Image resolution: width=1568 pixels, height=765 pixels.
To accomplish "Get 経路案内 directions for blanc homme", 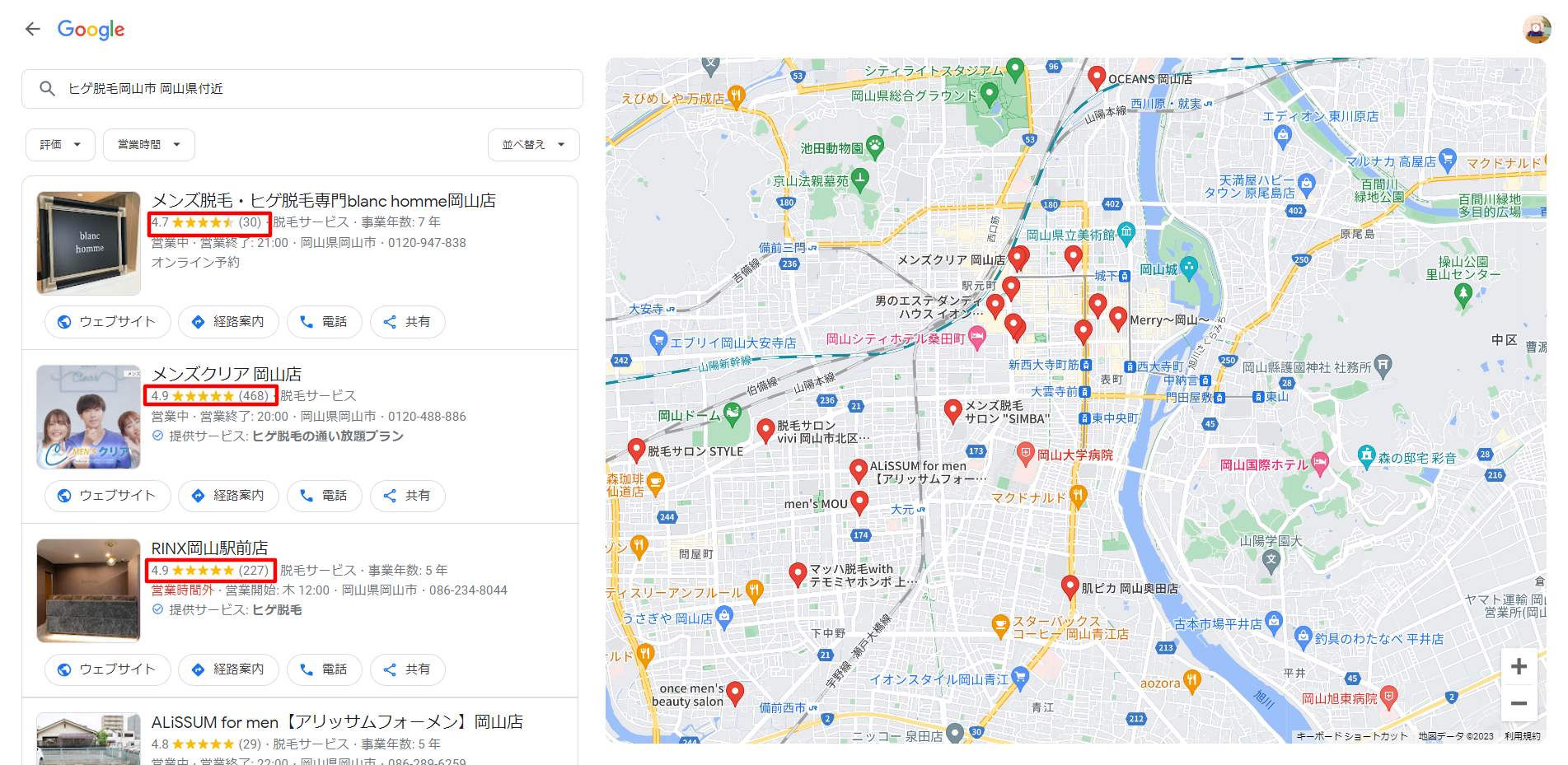I will [x=228, y=322].
